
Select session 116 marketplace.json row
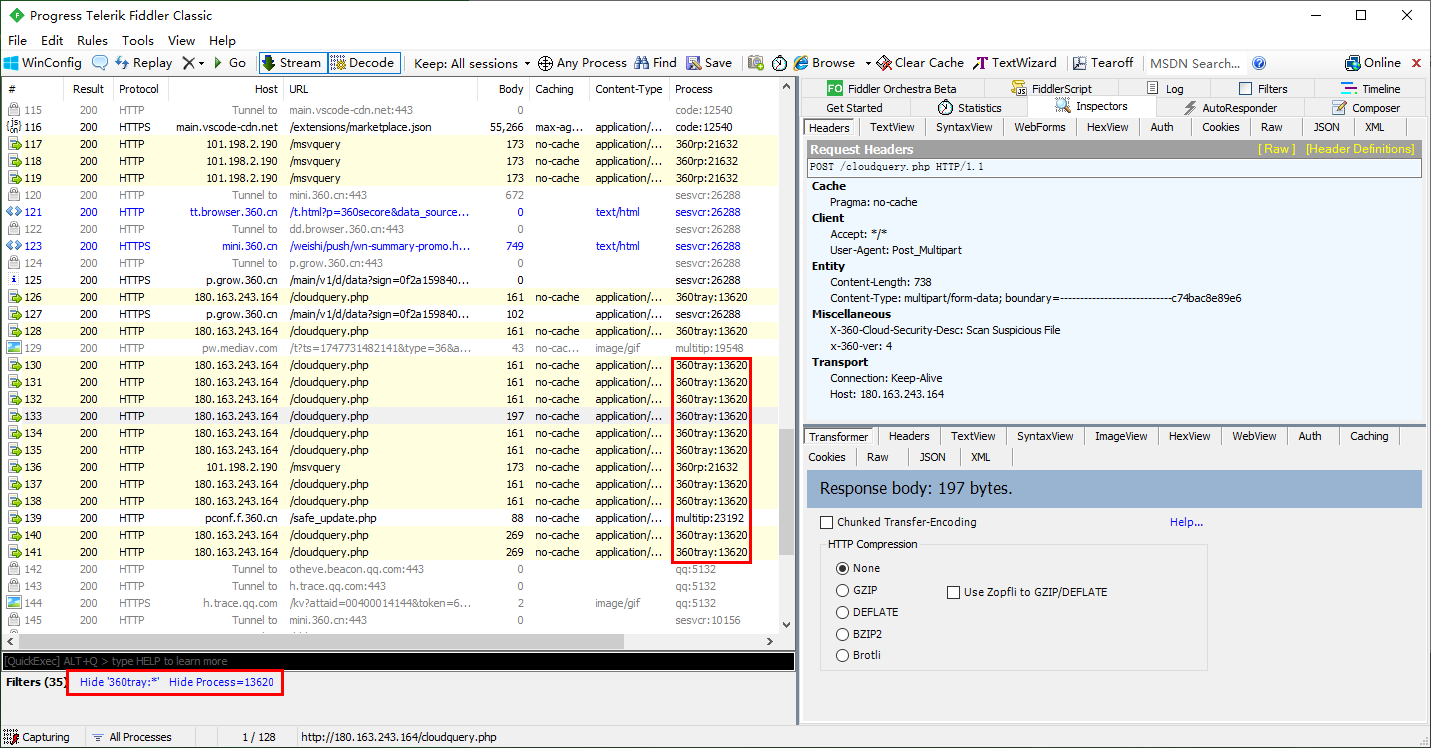pyautogui.click(x=389, y=127)
